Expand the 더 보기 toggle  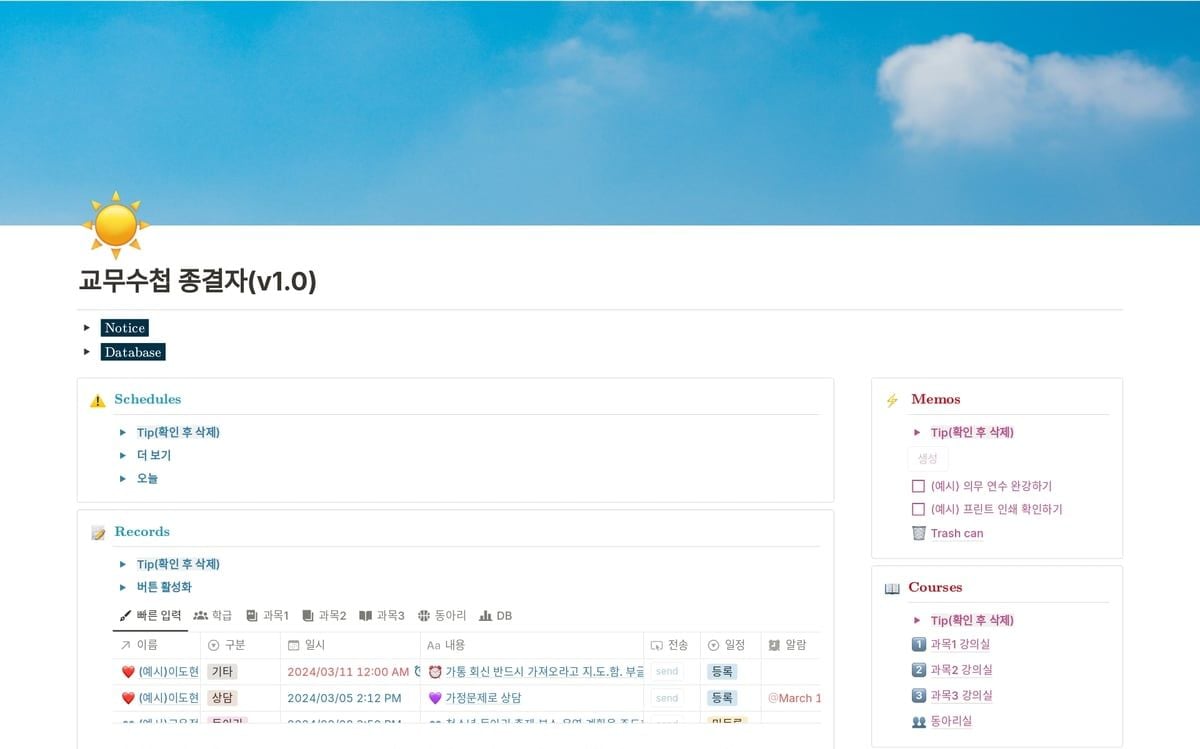(x=122, y=455)
